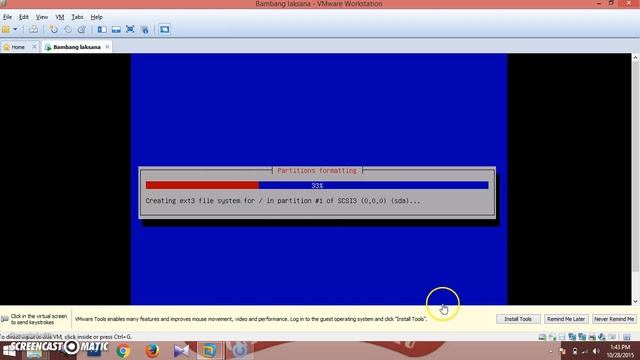Viewport: 640px width, 360px height.
Task: Open the power options dropdown arrow
Action: [x=15, y=29]
